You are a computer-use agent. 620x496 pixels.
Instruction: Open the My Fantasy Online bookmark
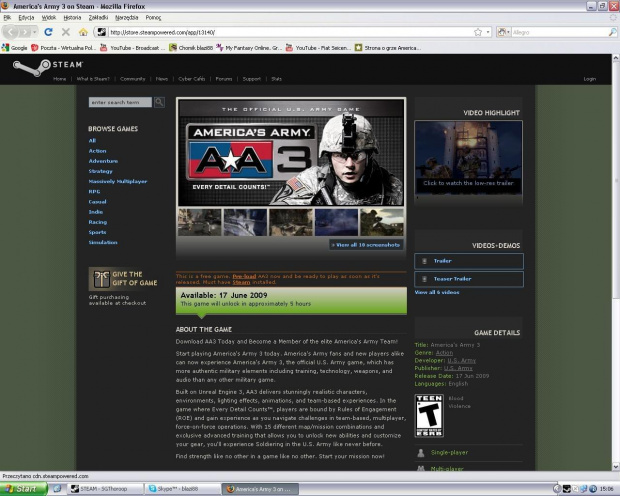tap(249, 48)
